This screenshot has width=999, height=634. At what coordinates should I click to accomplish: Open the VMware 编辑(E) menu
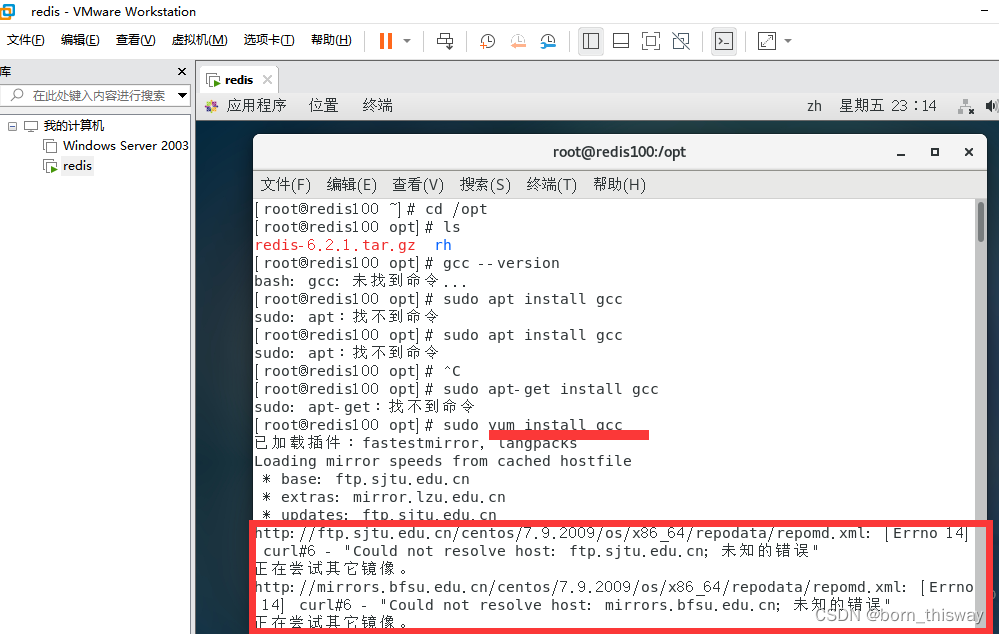pyautogui.click(x=80, y=40)
